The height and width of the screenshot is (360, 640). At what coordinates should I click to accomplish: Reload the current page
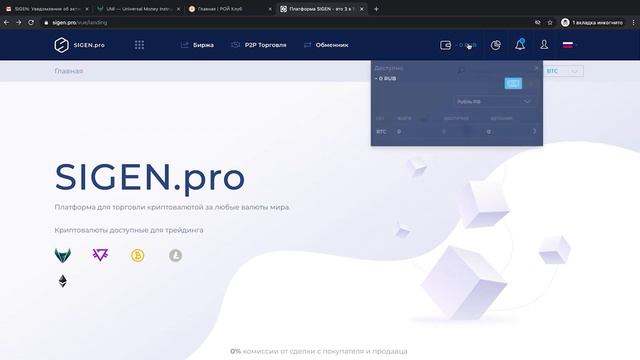pos(31,22)
